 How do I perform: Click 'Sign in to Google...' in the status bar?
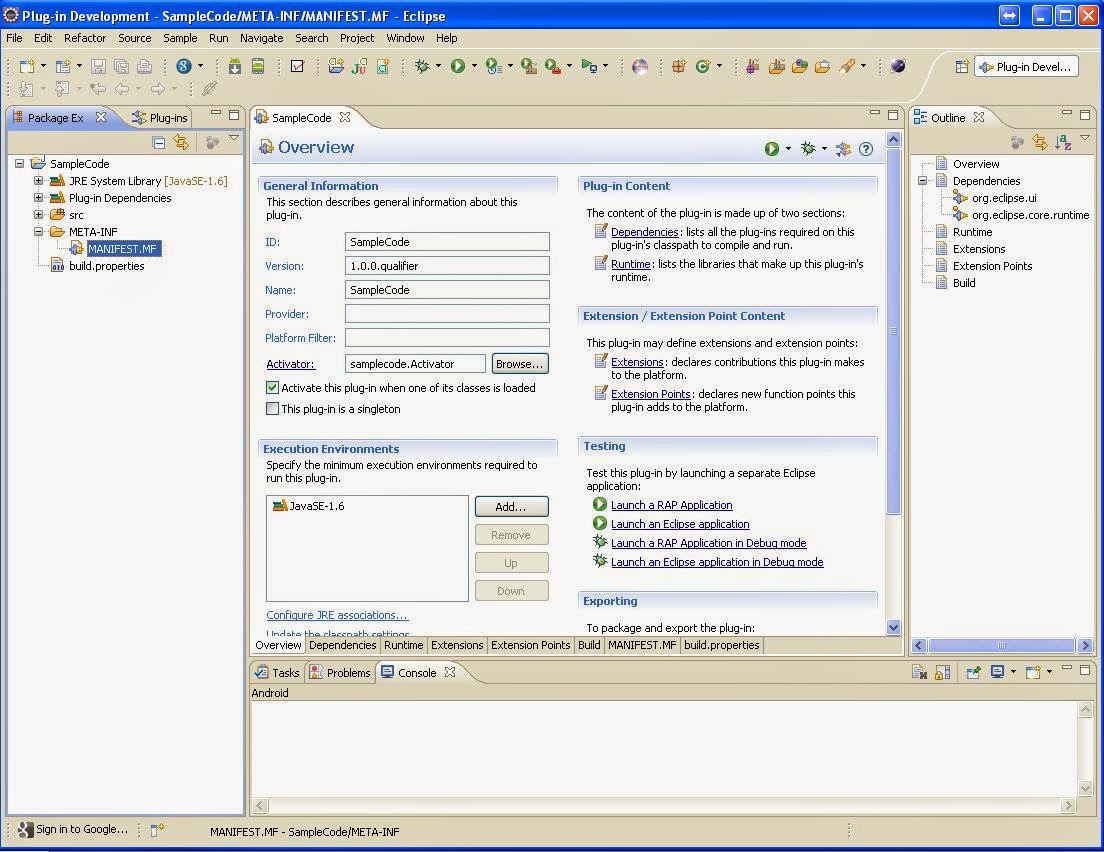click(x=73, y=829)
